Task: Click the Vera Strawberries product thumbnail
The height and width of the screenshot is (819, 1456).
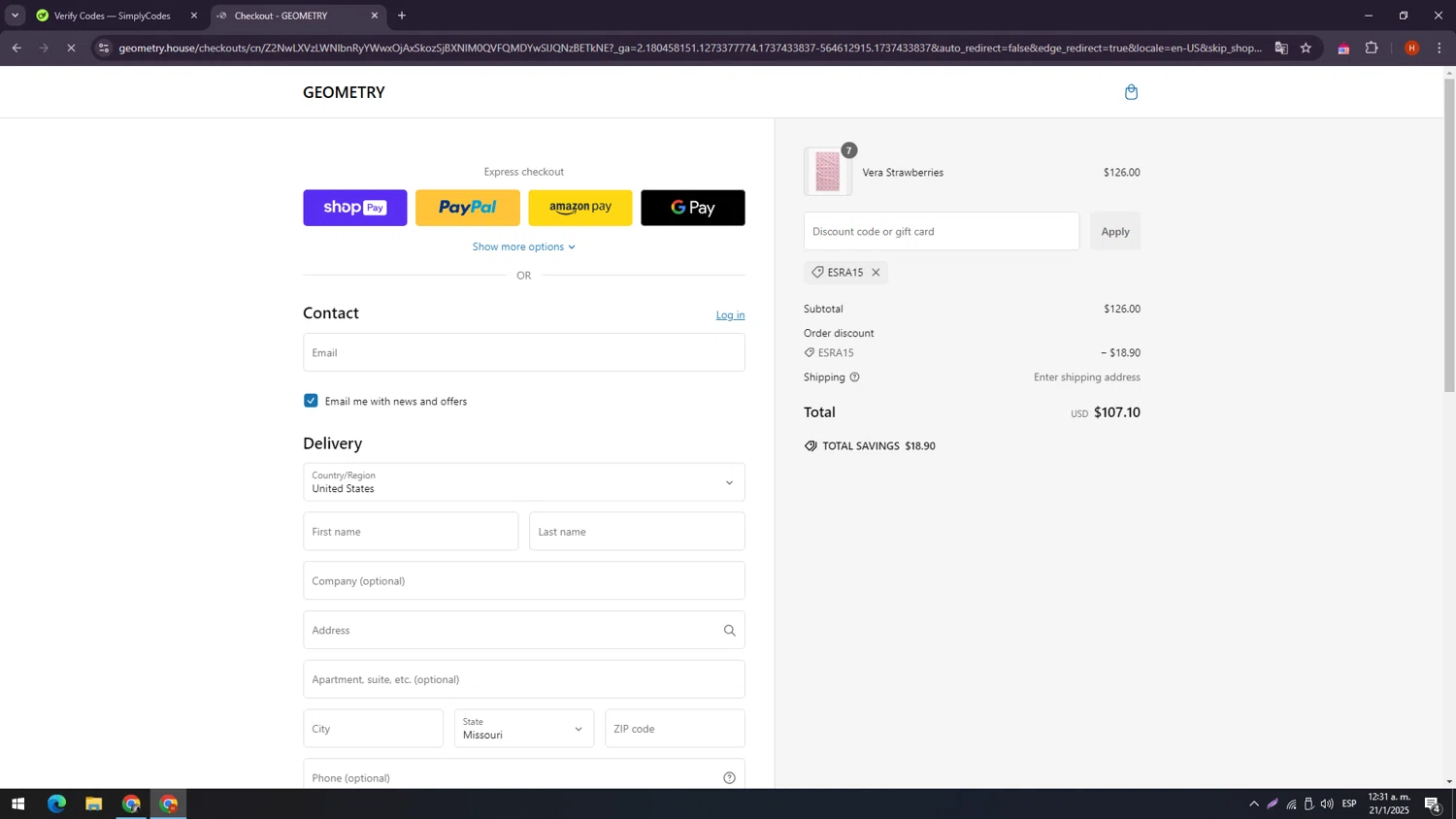Action: (828, 172)
